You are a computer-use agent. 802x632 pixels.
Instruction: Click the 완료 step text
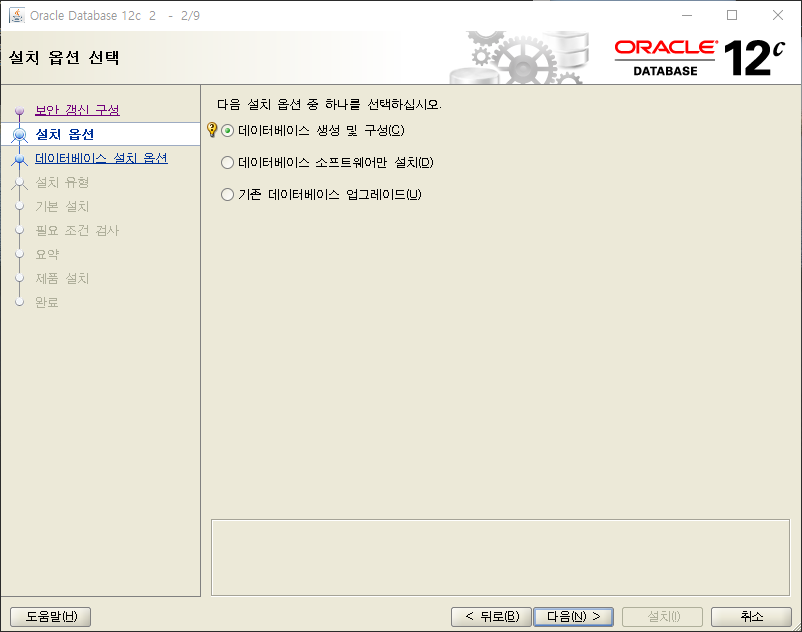[x=47, y=302]
